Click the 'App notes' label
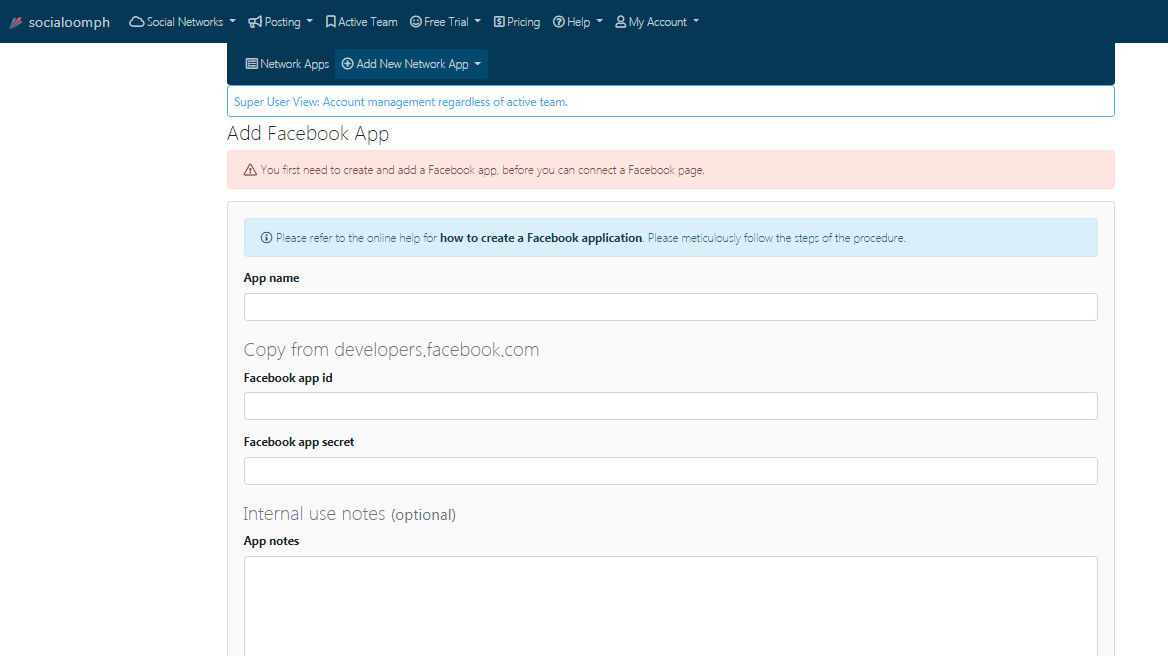Screen dimensions: 1168x656 coord(271,541)
